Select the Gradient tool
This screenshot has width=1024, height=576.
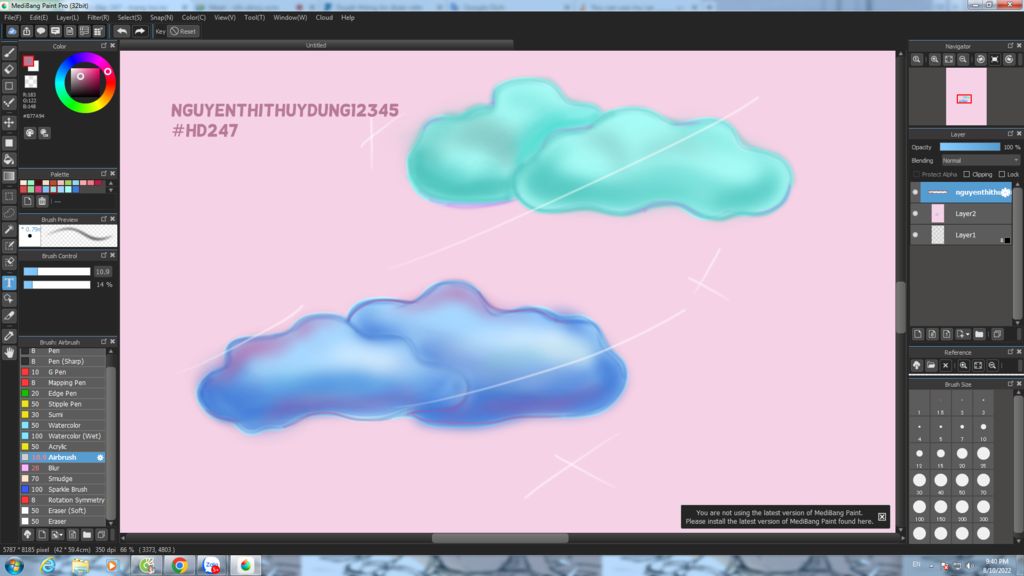tap(9, 176)
